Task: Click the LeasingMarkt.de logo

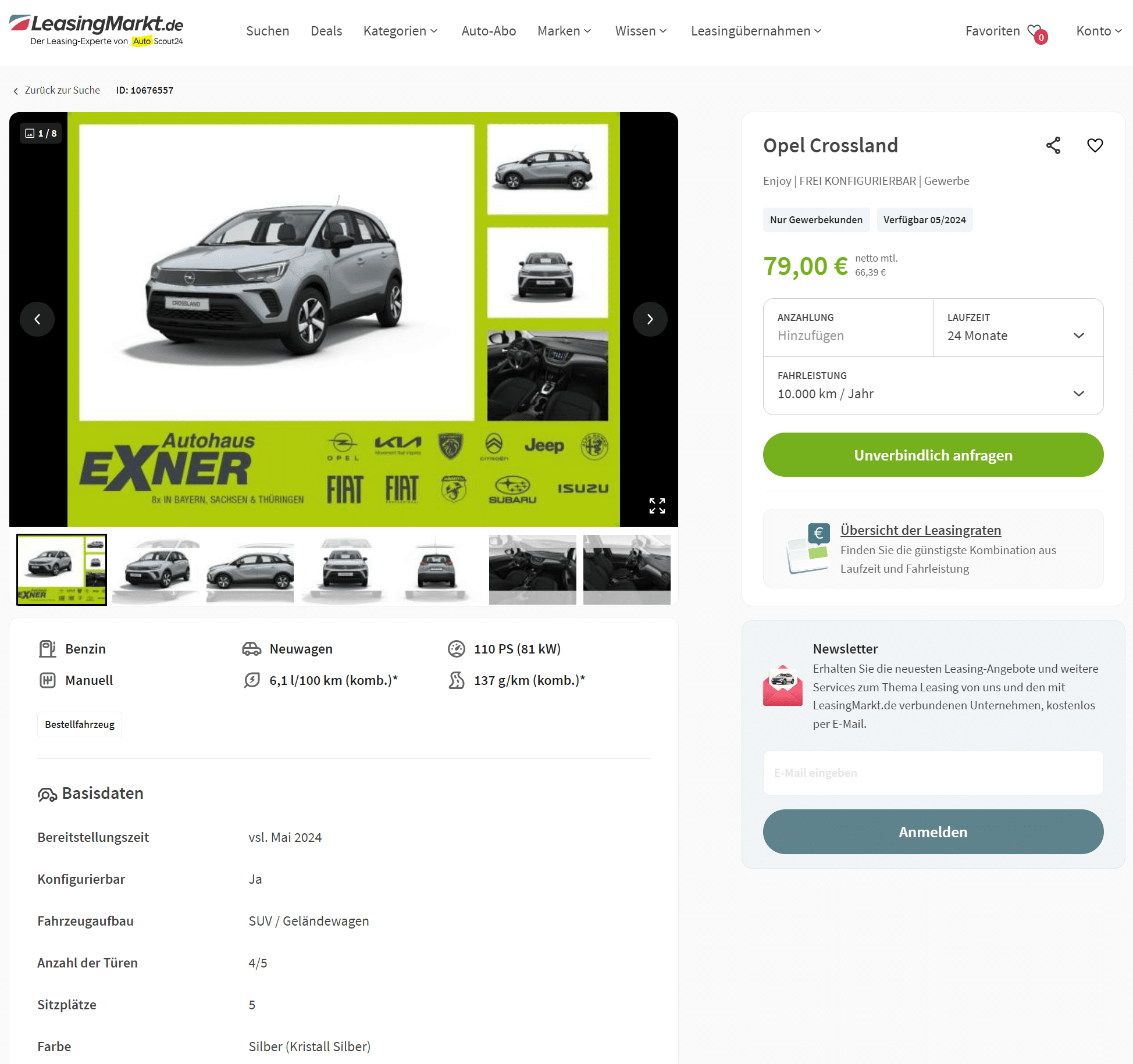Action: [96, 30]
